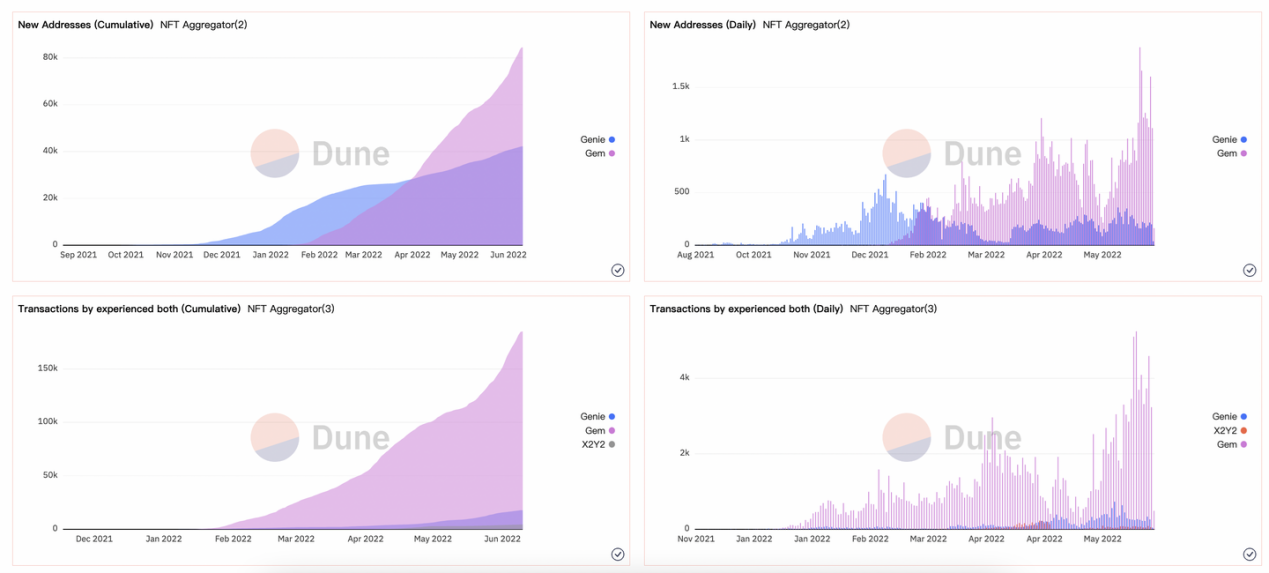
Task: Click NFT Aggregator(2) beside New Addresses (Daily)
Action: pos(806,24)
